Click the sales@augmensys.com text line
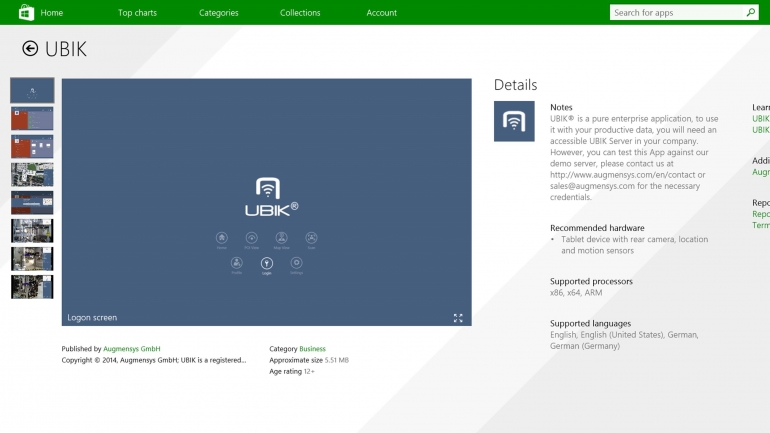This screenshot has width=770, height=433. click(x=625, y=186)
